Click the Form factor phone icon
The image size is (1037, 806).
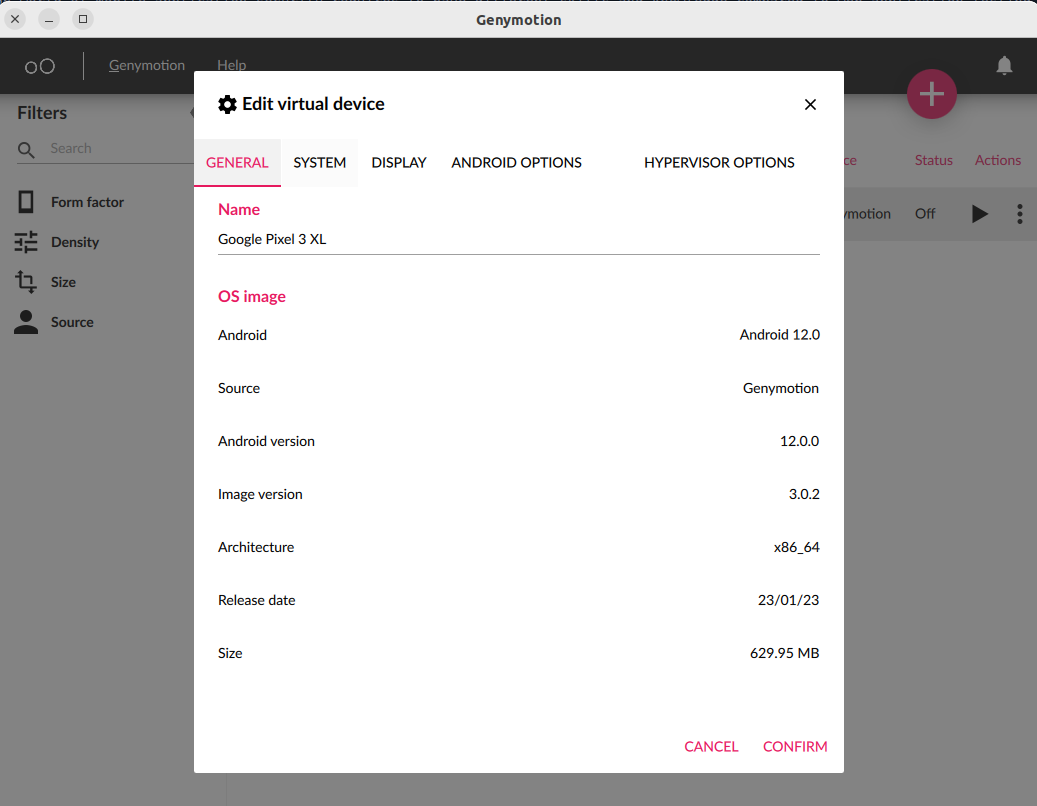pos(26,202)
